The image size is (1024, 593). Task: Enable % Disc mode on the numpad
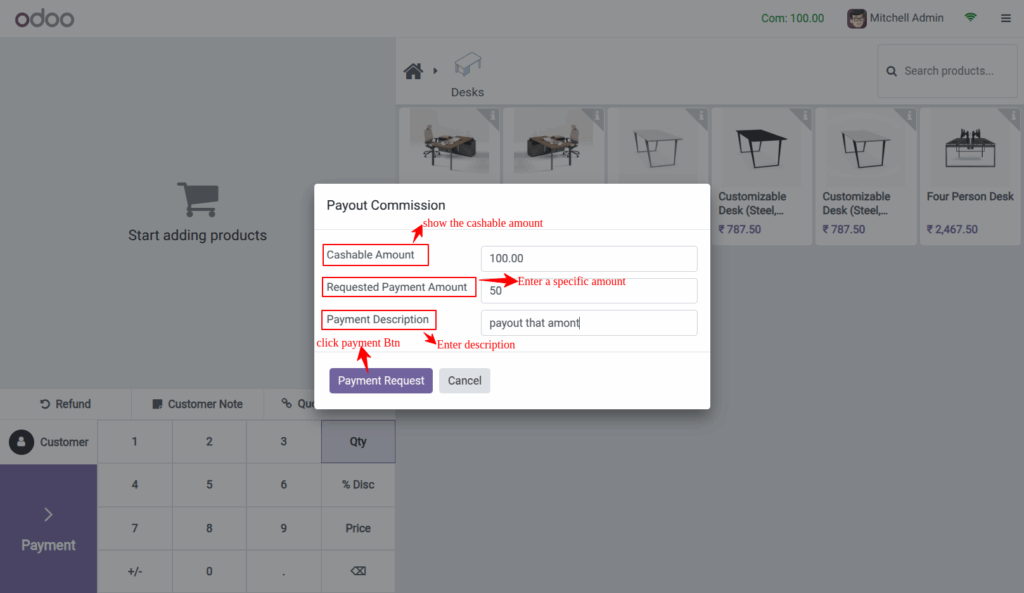358,485
